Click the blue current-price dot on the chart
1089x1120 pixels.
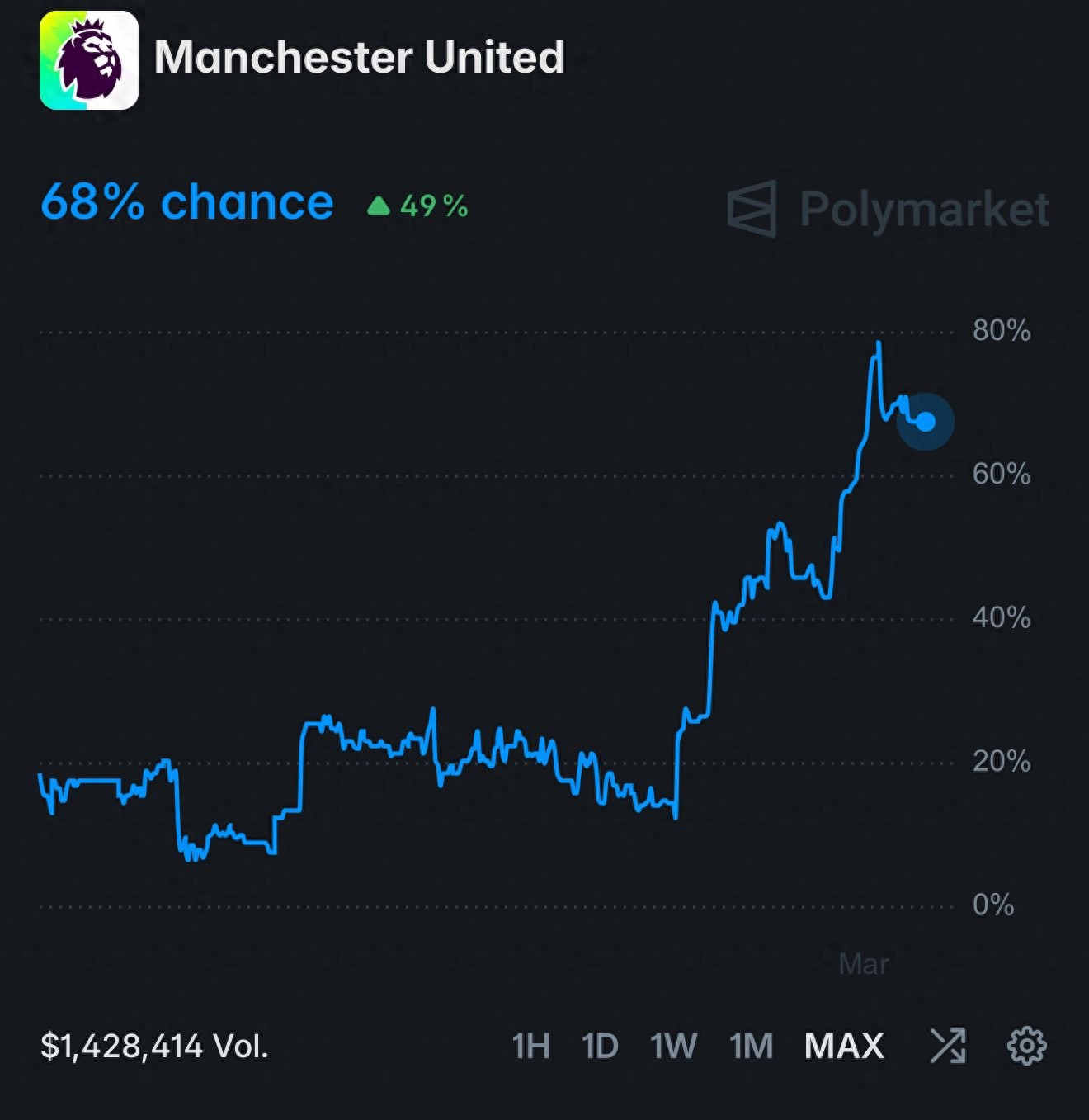[926, 422]
